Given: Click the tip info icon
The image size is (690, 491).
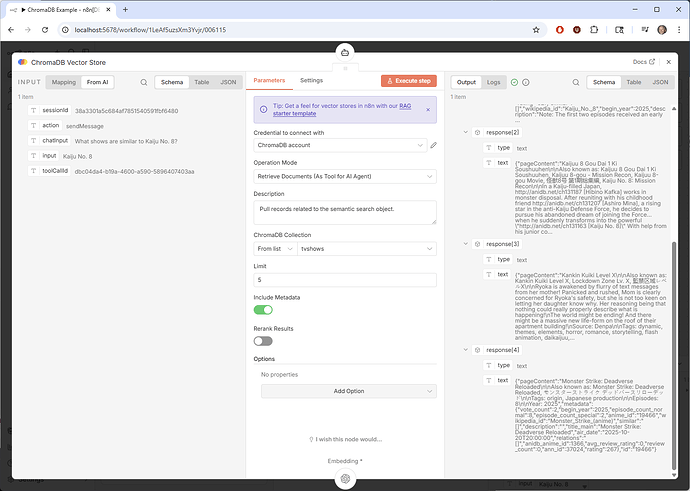Looking at the screenshot, I should 263,110.
